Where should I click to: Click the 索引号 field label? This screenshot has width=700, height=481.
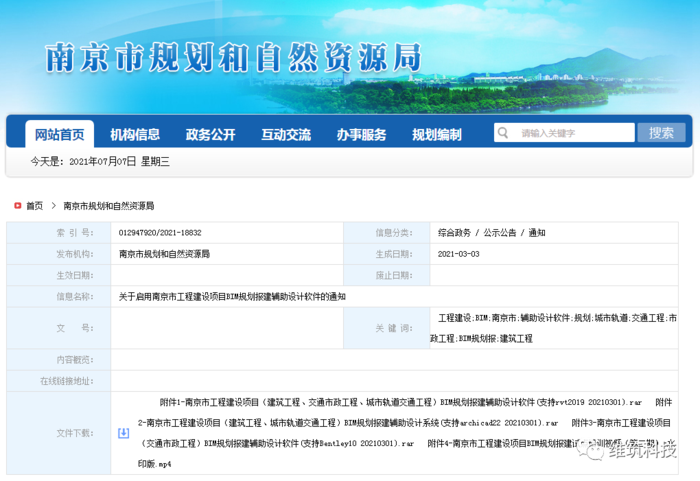(x=75, y=233)
